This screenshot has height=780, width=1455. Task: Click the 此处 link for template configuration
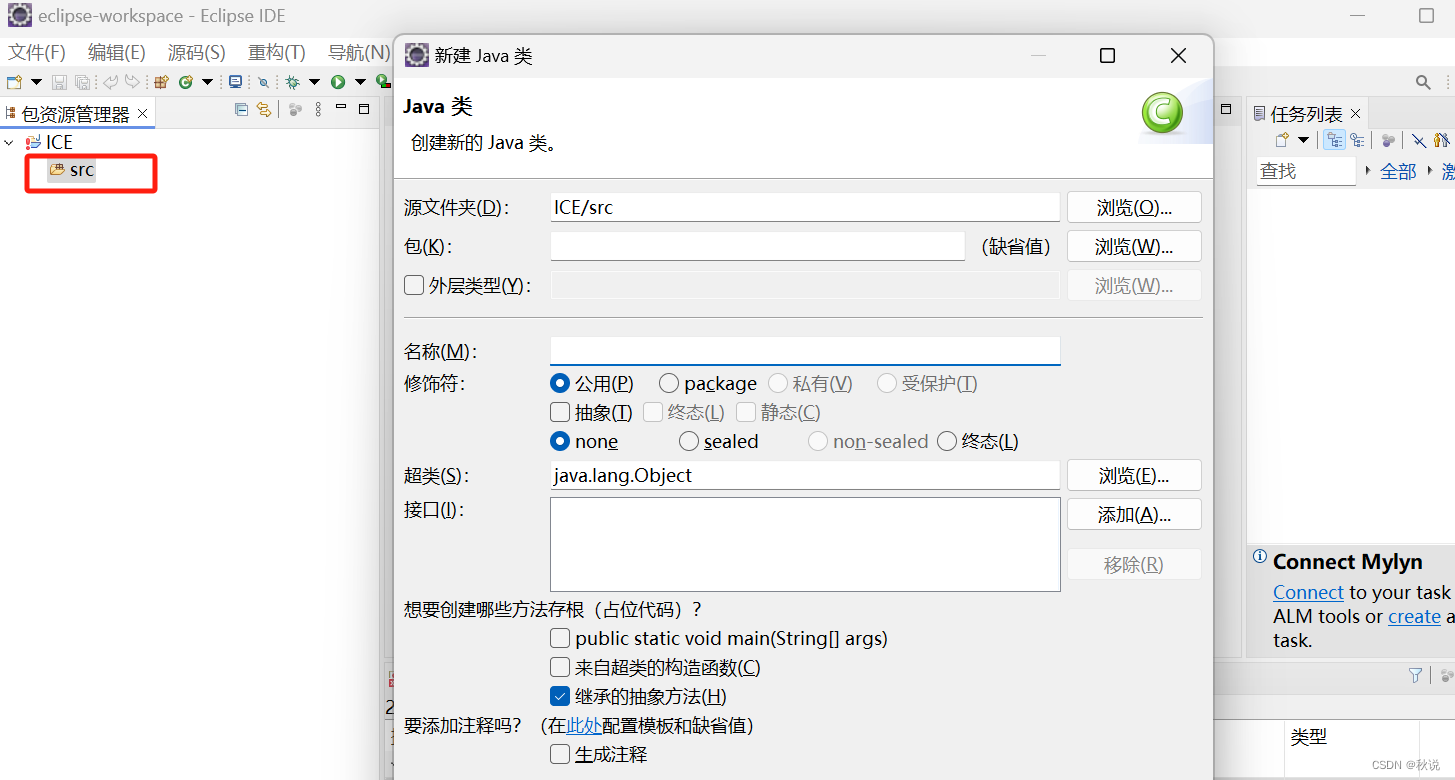584,725
